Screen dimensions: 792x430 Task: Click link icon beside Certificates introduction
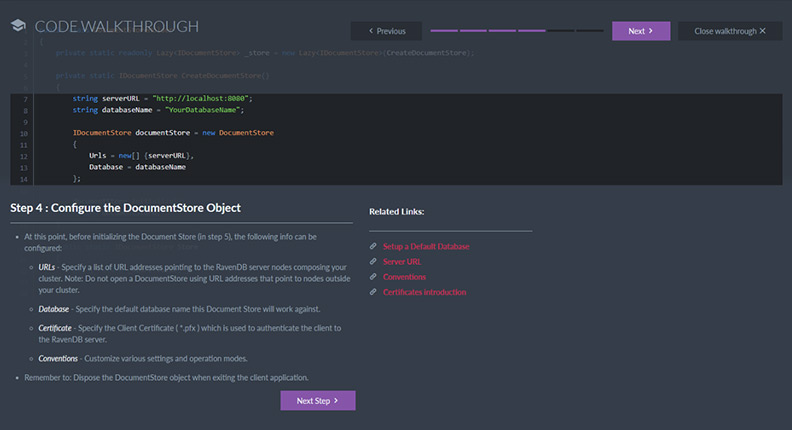373,292
